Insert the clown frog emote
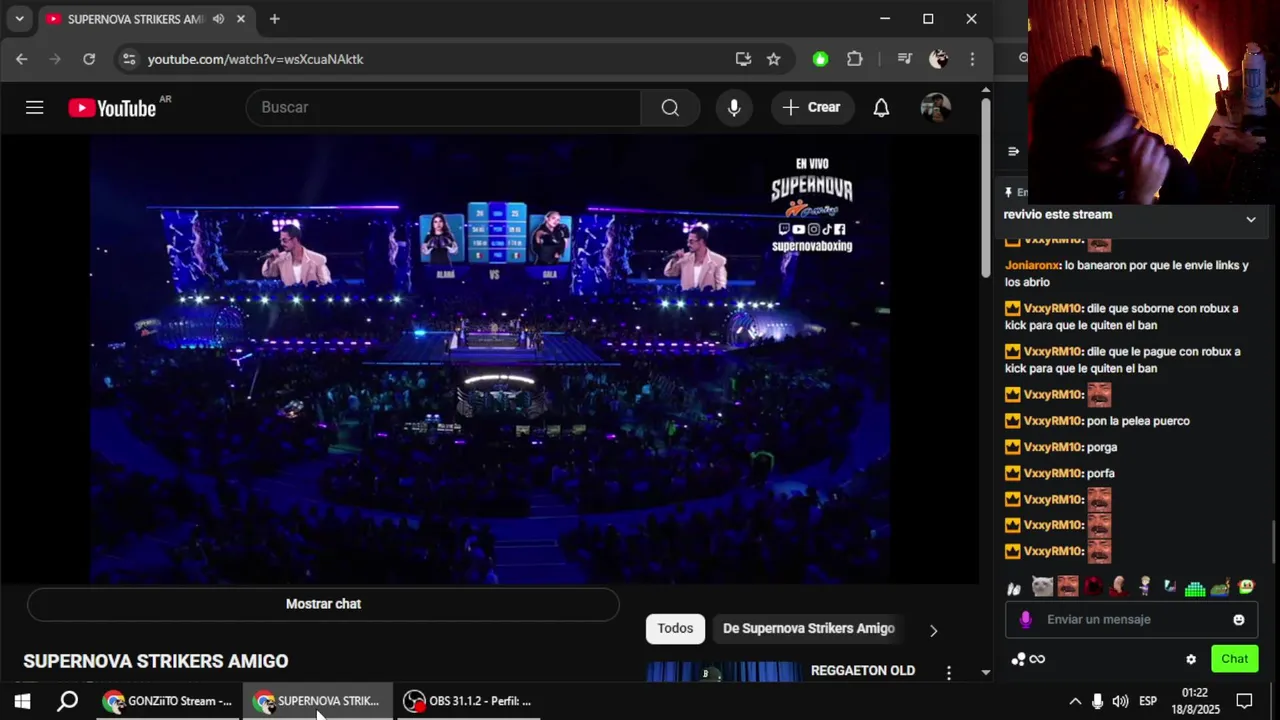 [1246, 587]
